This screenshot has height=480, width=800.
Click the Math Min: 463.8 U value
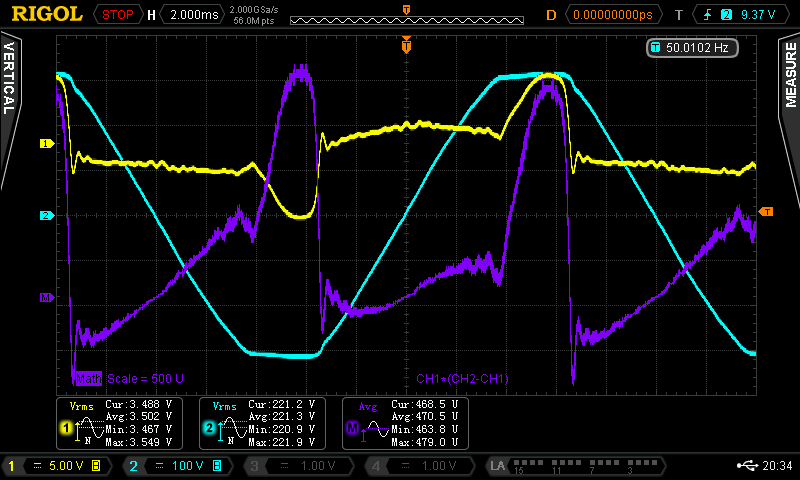(x=424, y=430)
